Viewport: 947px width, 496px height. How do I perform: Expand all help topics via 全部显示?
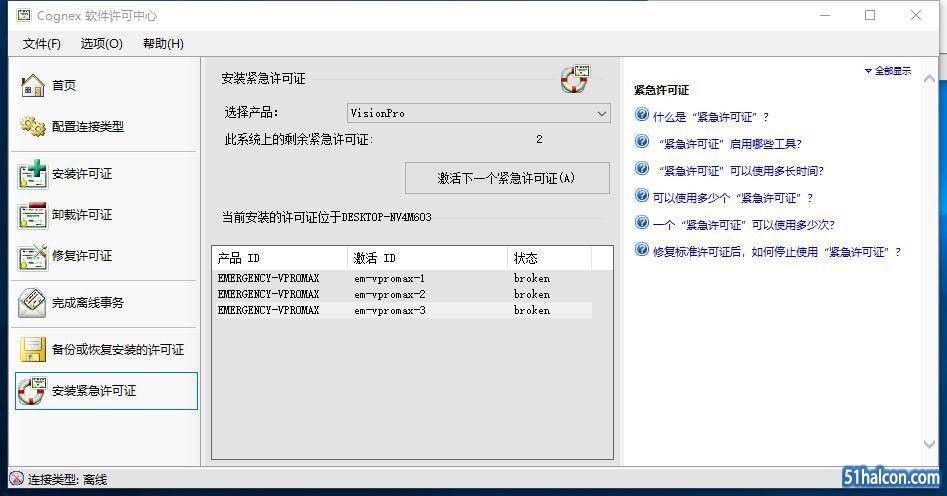point(888,71)
